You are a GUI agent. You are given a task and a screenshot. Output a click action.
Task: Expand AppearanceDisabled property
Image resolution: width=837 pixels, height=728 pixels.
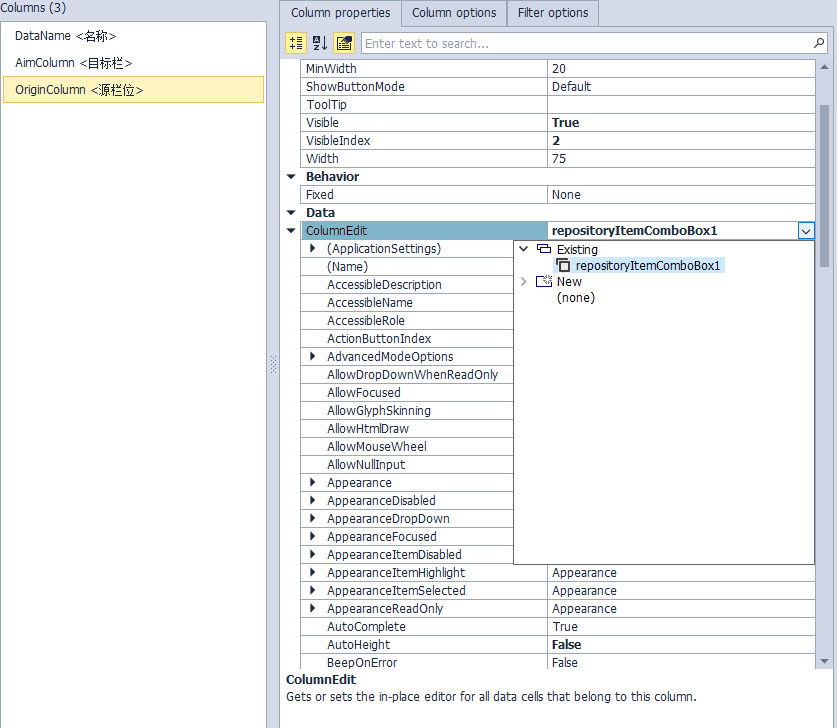313,500
